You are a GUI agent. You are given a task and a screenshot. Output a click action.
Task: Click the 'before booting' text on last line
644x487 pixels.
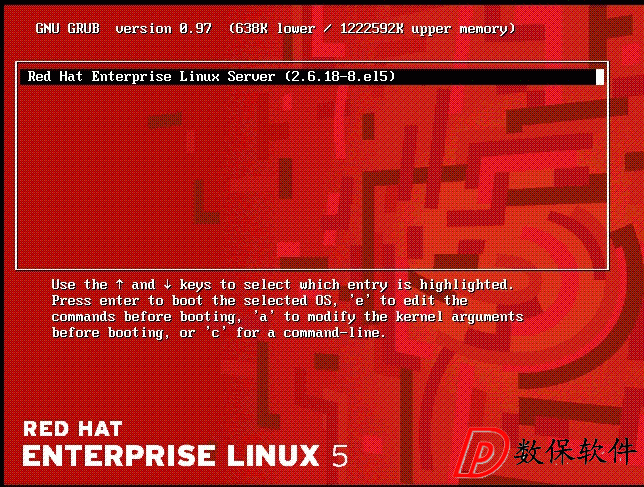point(110,333)
